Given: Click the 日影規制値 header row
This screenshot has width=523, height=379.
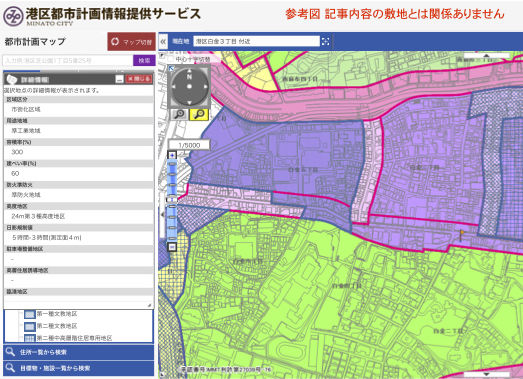Looking at the screenshot, I should click(79, 228).
